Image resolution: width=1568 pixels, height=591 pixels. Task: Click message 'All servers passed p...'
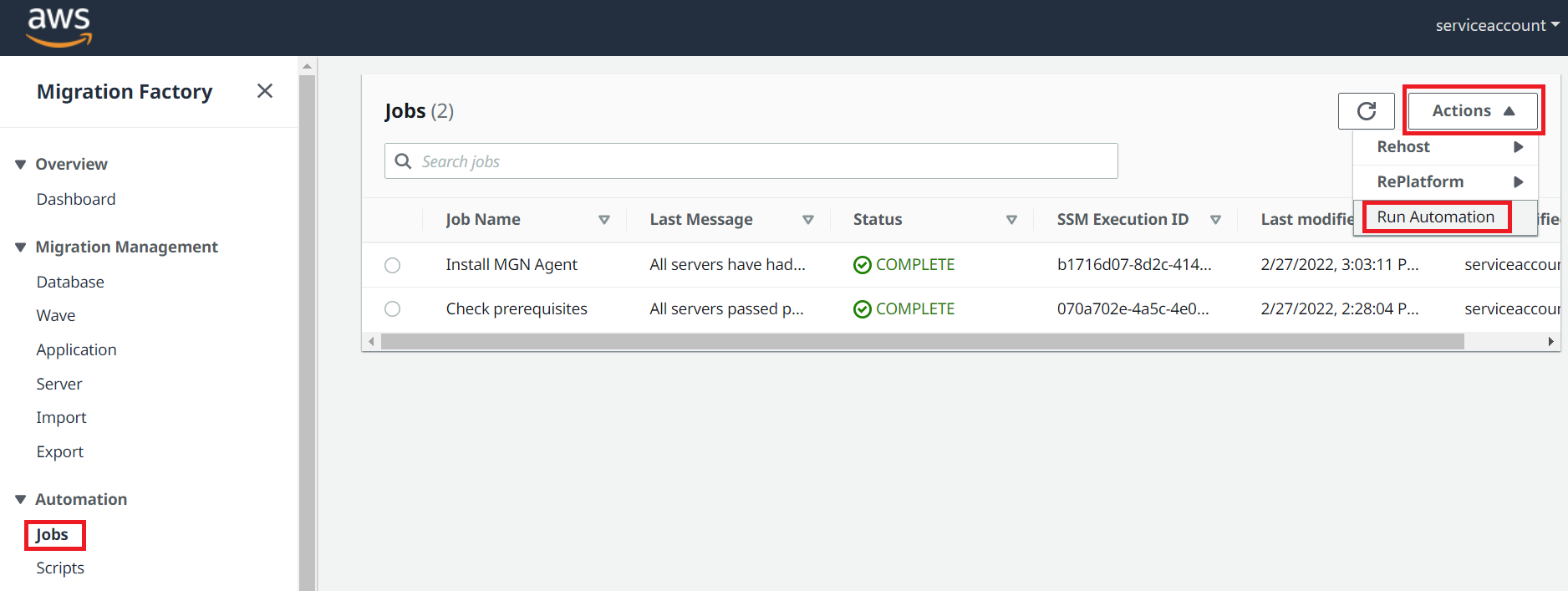(x=727, y=309)
